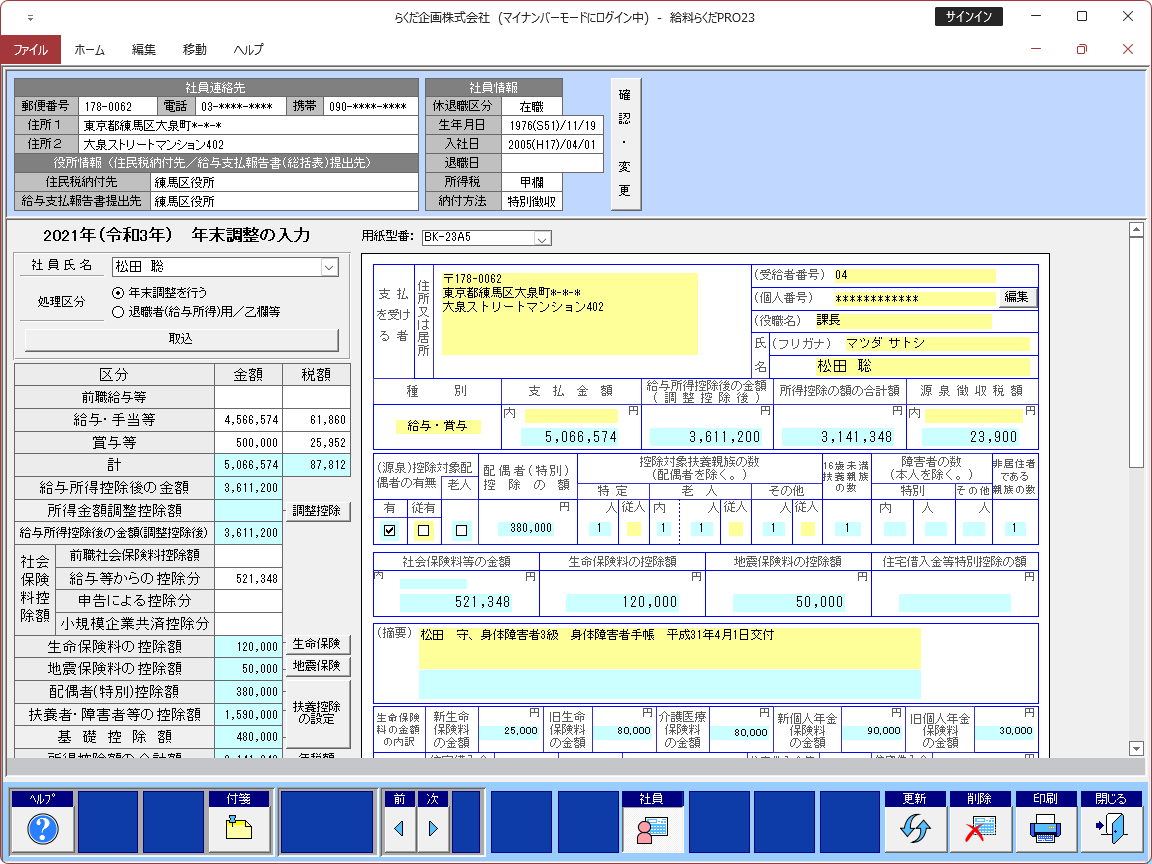Click the 生年月日 value 1976(S51)/11/19
1152x864 pixels.
(552, 126)
